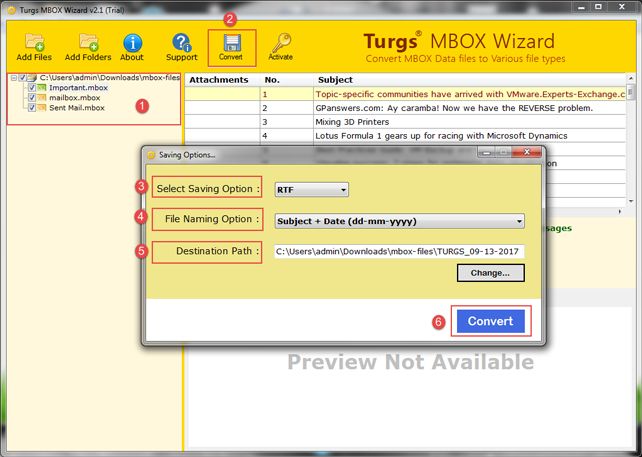Open the About info icon
The height and width of the screenshot is (457, 642).
(132, 43)
